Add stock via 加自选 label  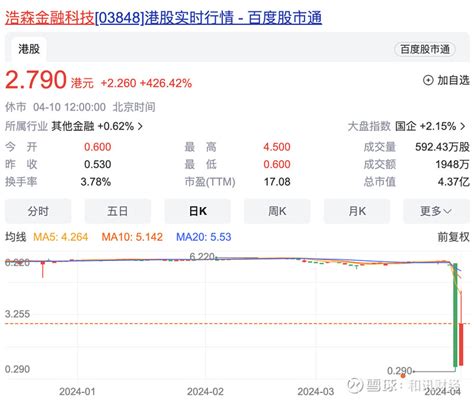pyautogui.click(x=453, y=80)
